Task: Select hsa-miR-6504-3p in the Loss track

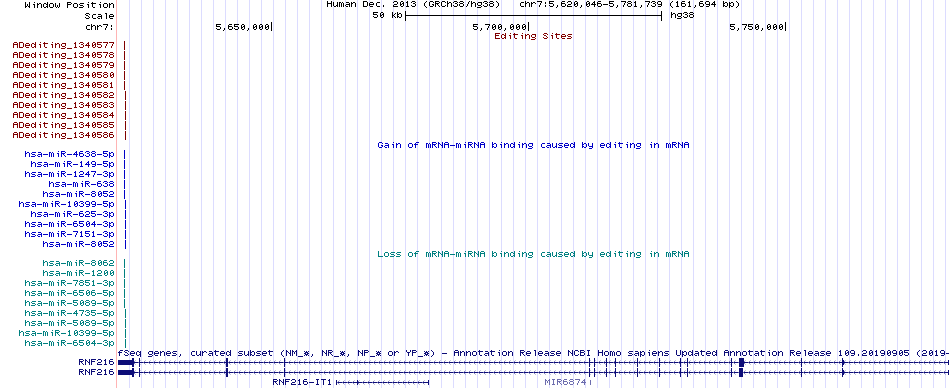Action: point(70,343)
